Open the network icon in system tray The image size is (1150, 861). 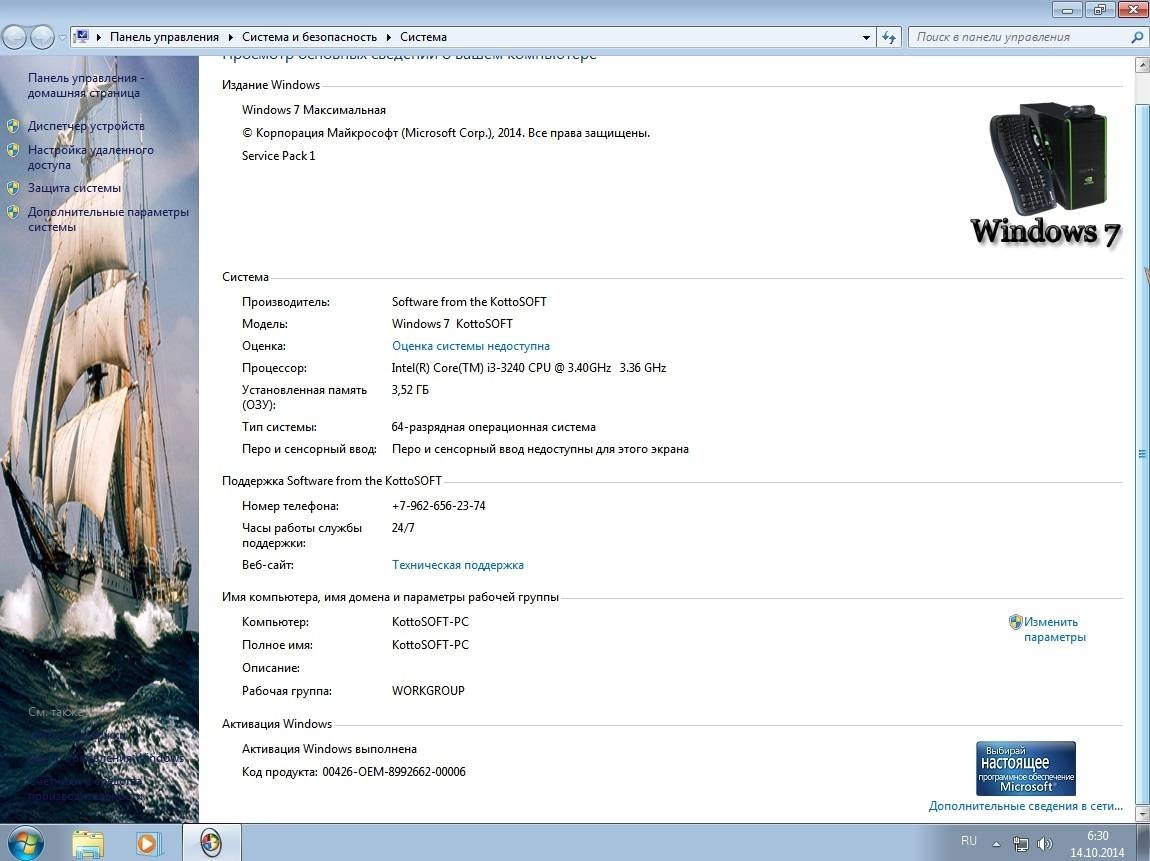[x=1020, y=844]
